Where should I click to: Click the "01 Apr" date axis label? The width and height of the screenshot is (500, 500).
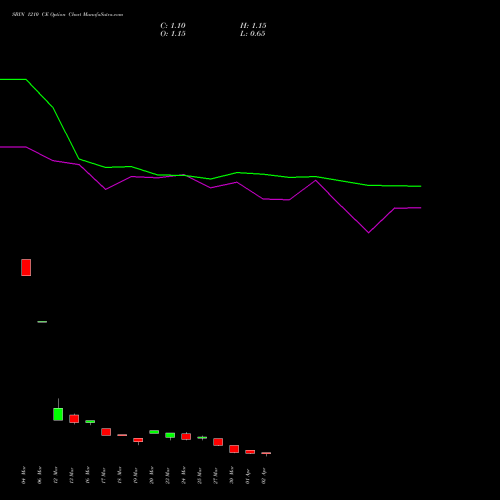(x=247, y=476)
